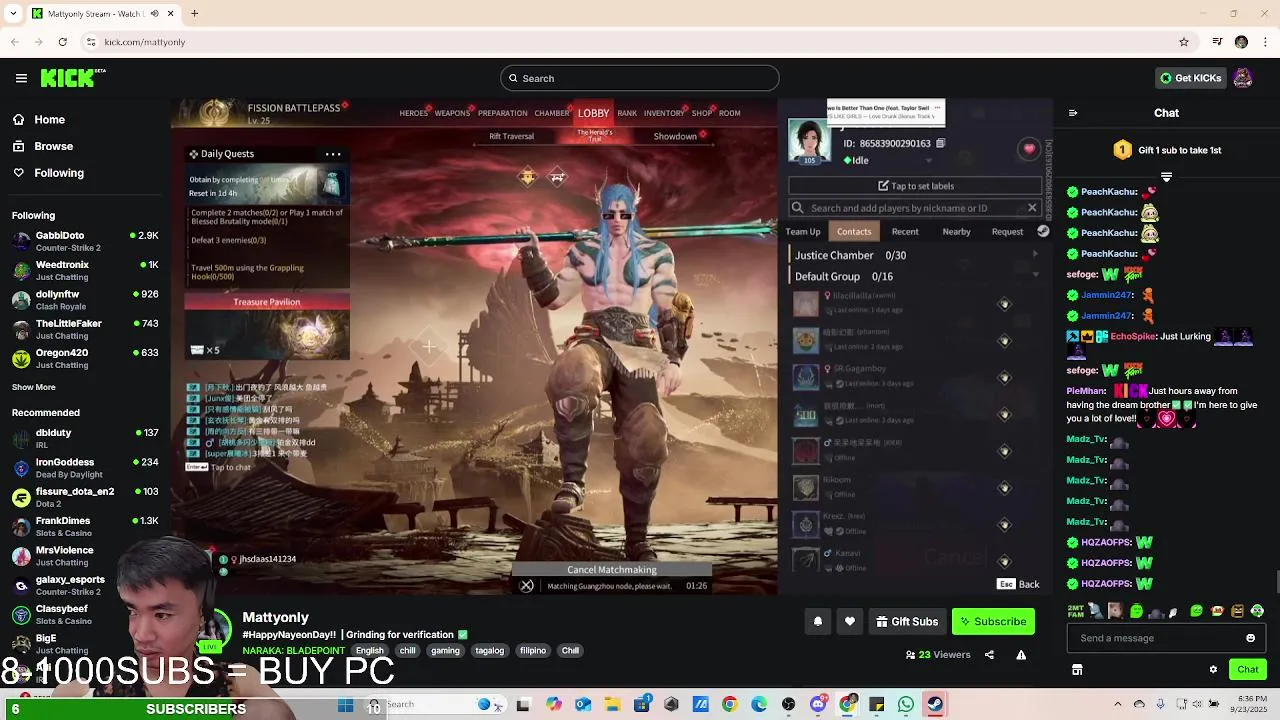Focus the Kick search box
The width and height of the screenshot is (1280, 720).
click(640, 78)
